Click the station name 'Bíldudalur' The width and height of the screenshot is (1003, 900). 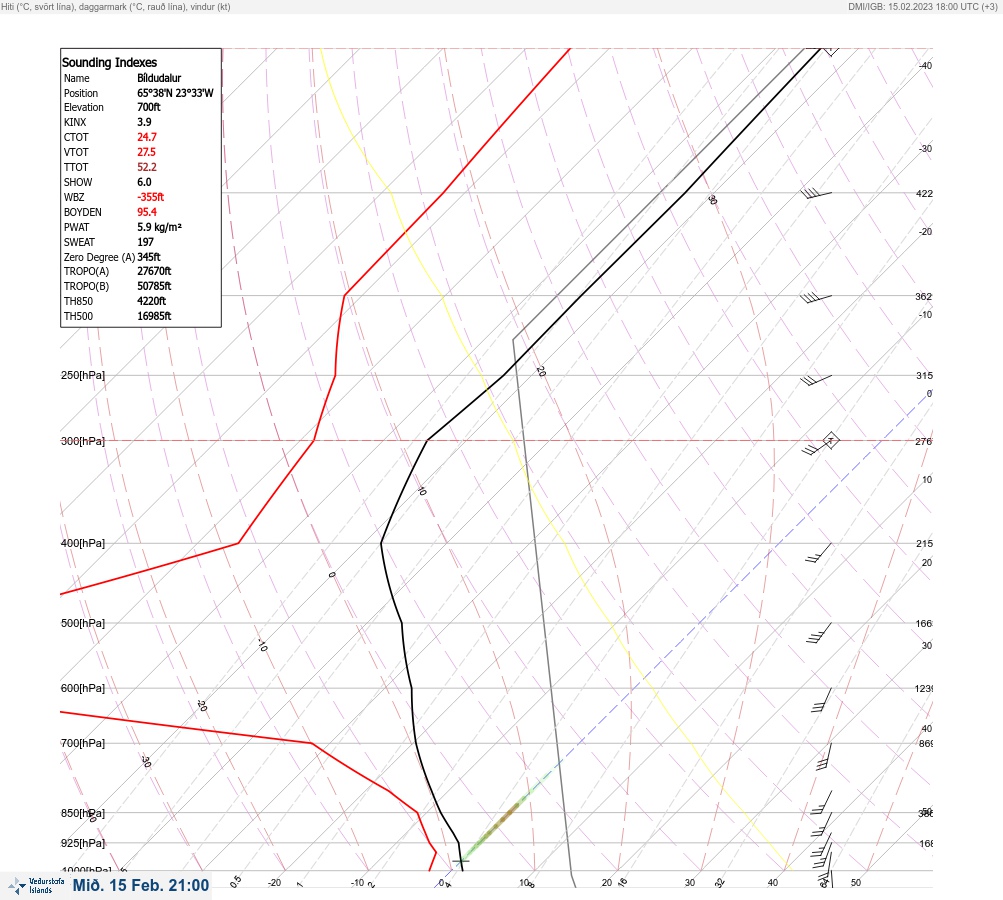[x=159, y=78]
